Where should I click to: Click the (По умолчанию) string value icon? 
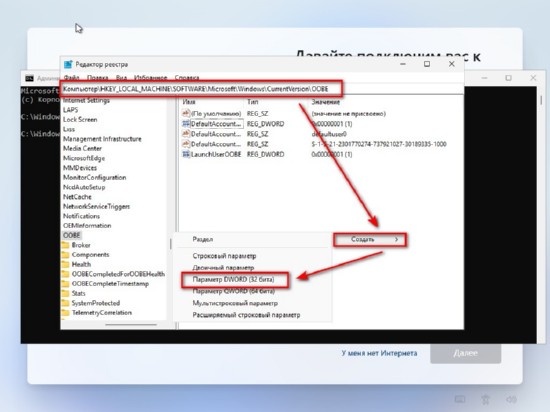(x=186, y=113)
